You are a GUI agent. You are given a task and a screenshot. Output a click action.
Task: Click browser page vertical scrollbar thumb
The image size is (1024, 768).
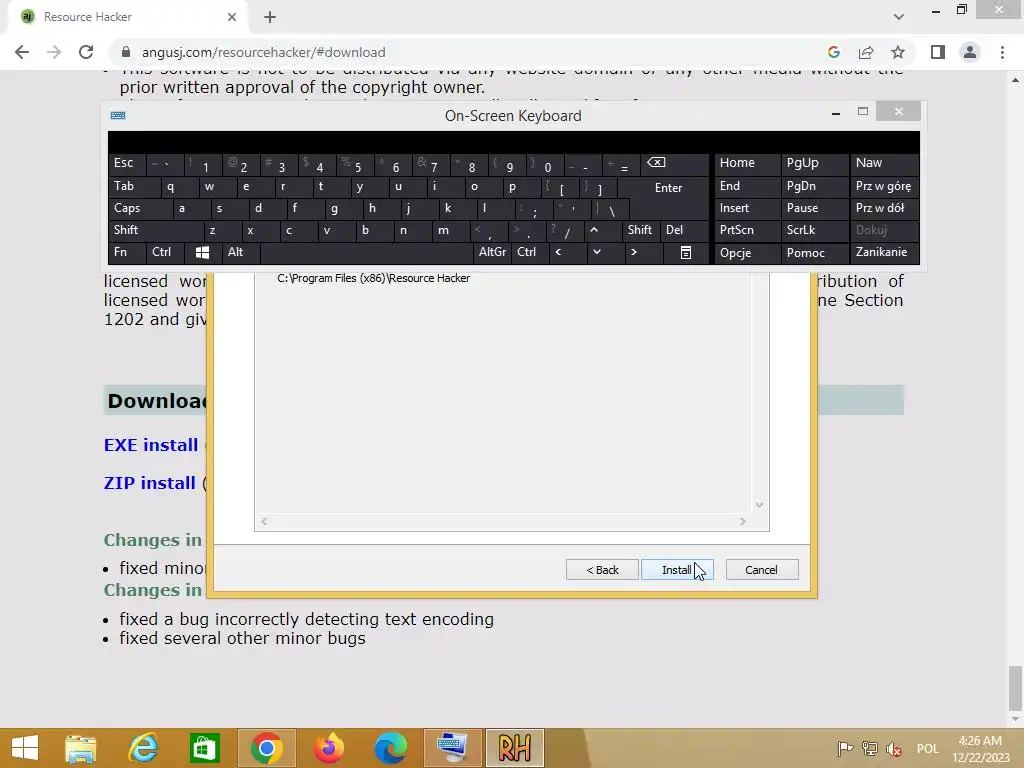coord(1015,686)
